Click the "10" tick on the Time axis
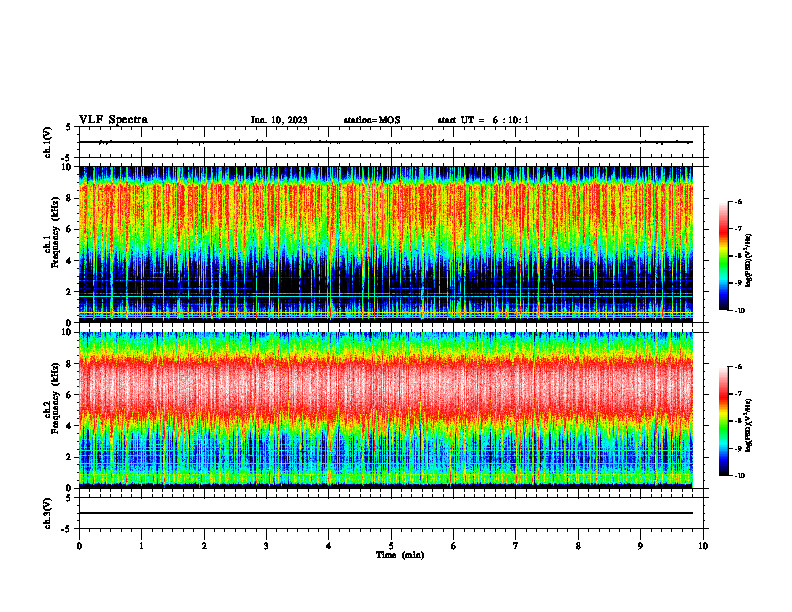 click(x=703, y=546)
